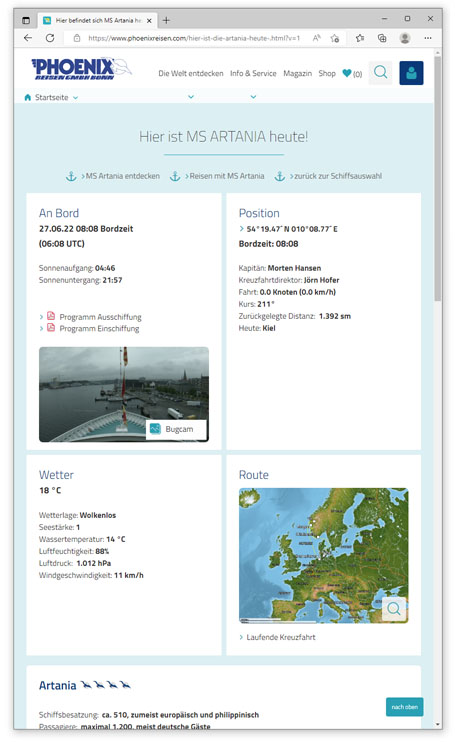This screenshot has width=455, height=742.
Task: Open the Magazin menu item
Action: 298,73
